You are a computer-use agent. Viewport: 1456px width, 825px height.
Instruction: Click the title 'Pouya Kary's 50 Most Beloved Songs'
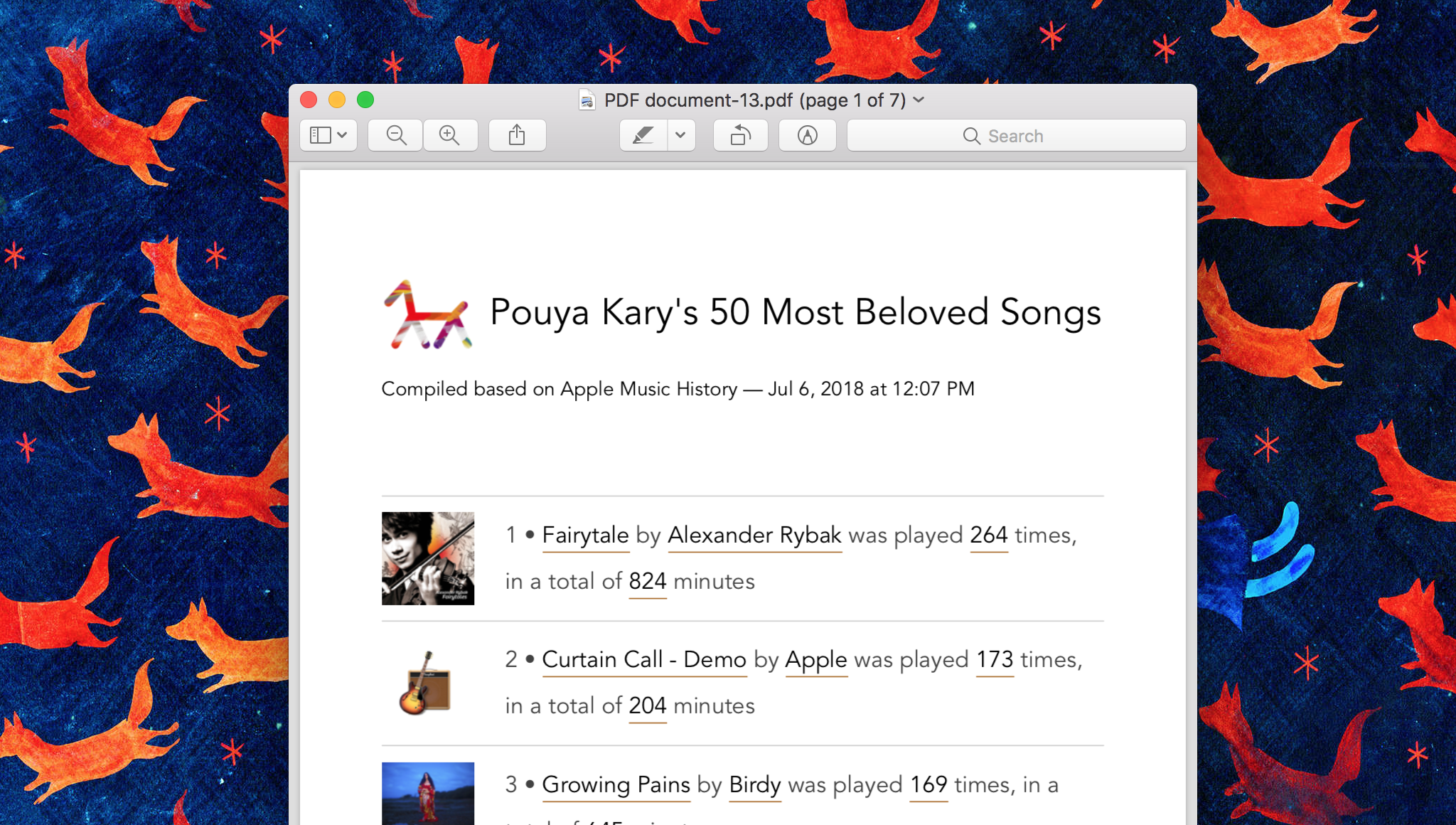(796, 312)
